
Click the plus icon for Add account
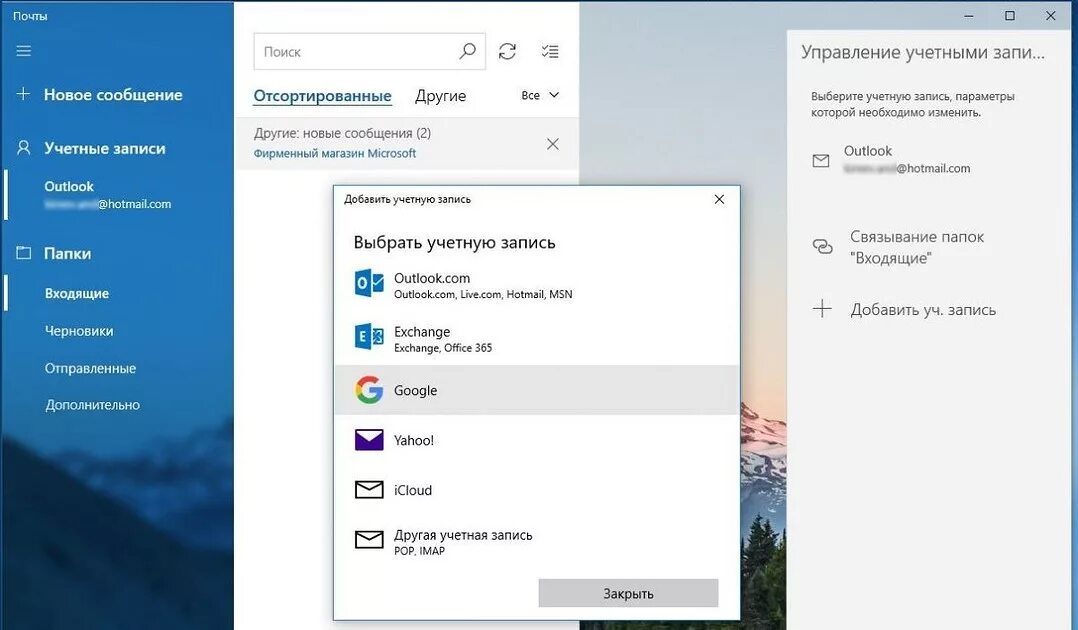[x=822, y=309]
